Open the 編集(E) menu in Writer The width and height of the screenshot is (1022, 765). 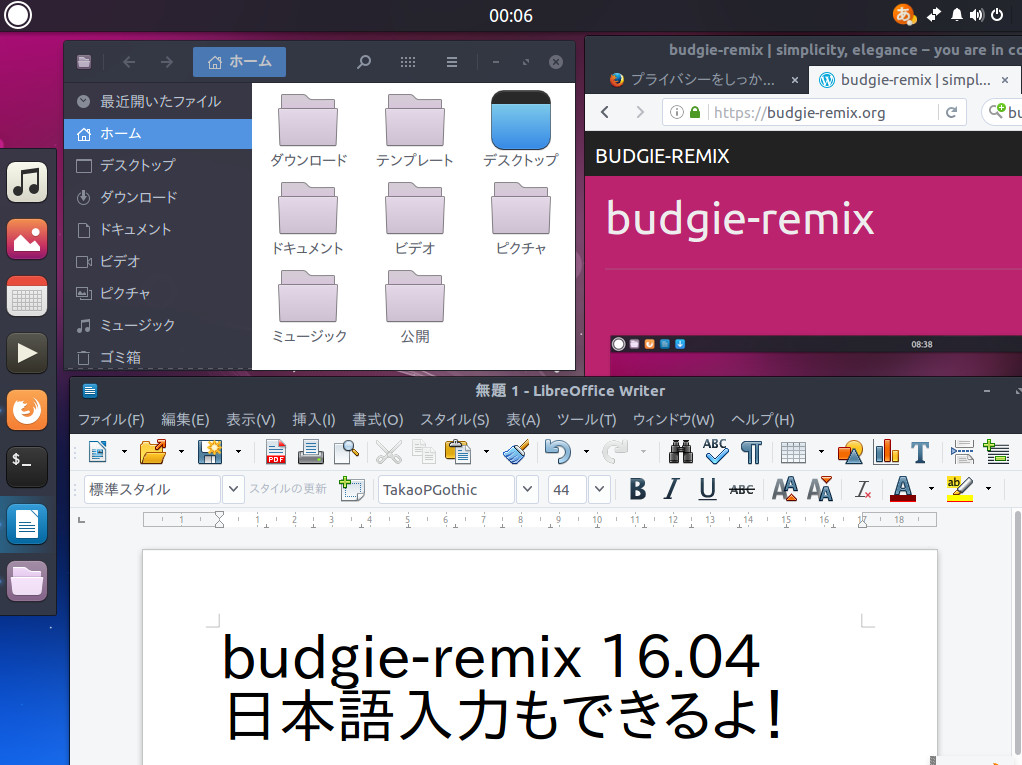[x=185, y=420]
